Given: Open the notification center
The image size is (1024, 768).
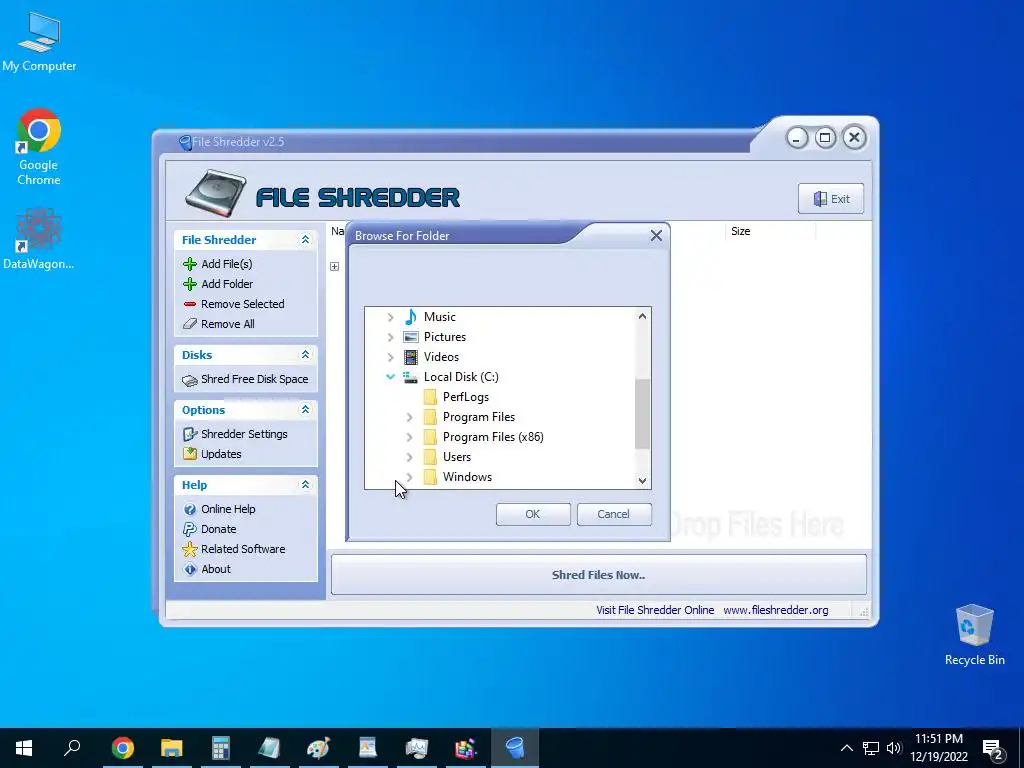Looking at the screenshot, I should 993,748.
